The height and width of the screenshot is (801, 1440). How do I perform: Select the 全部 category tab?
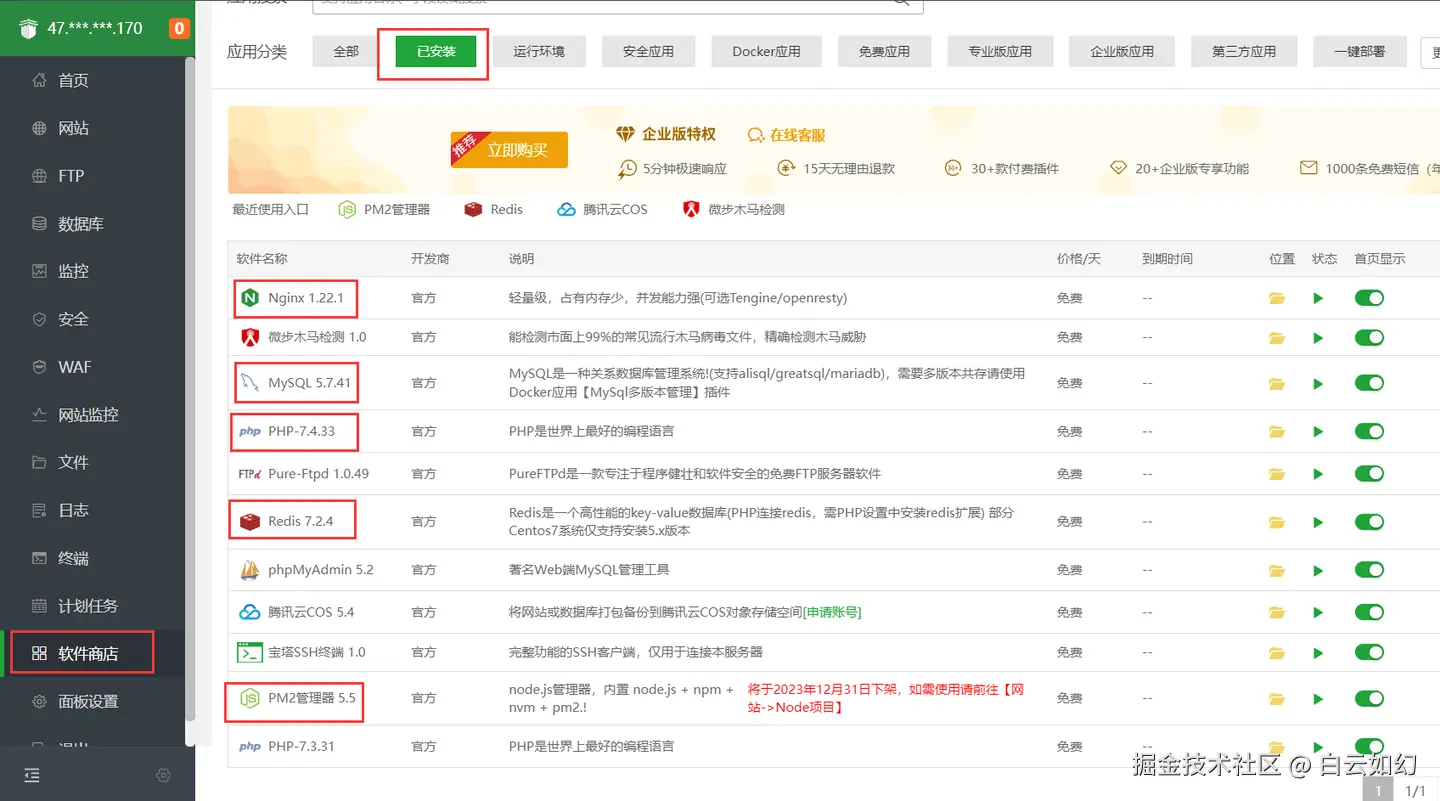(x=346, y=51)
